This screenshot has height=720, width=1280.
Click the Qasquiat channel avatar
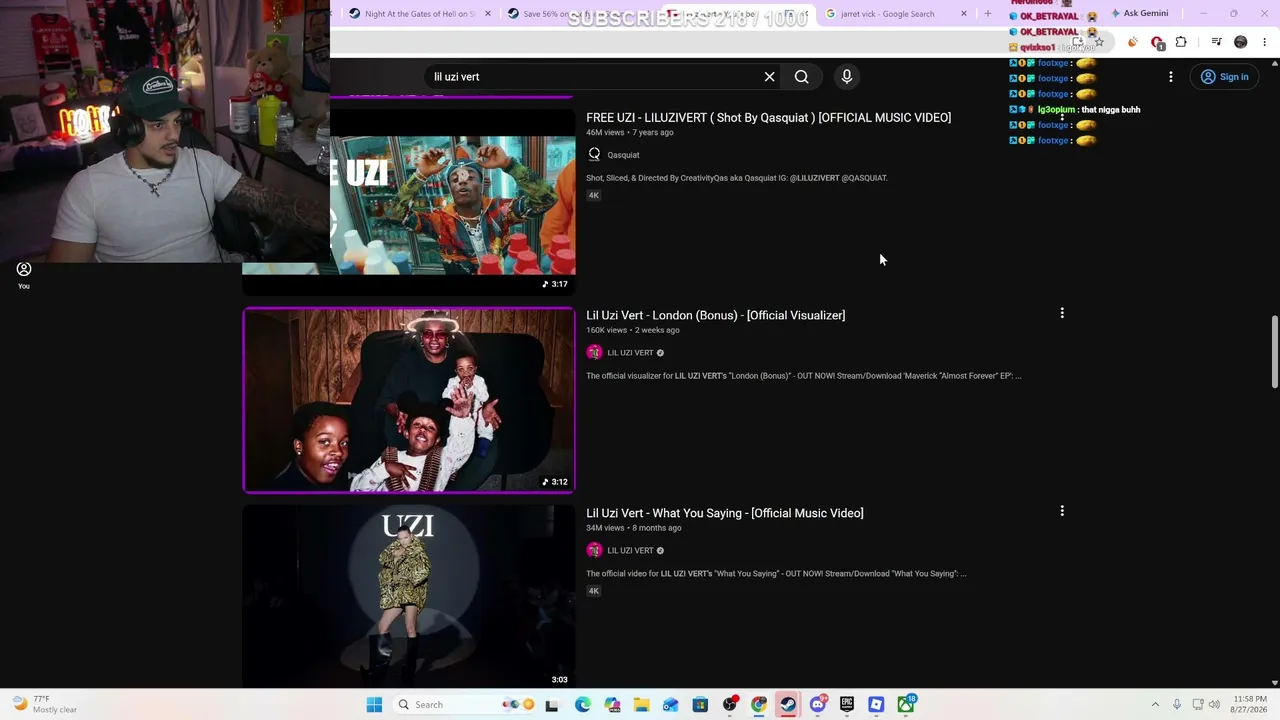(x=594, y=155)
